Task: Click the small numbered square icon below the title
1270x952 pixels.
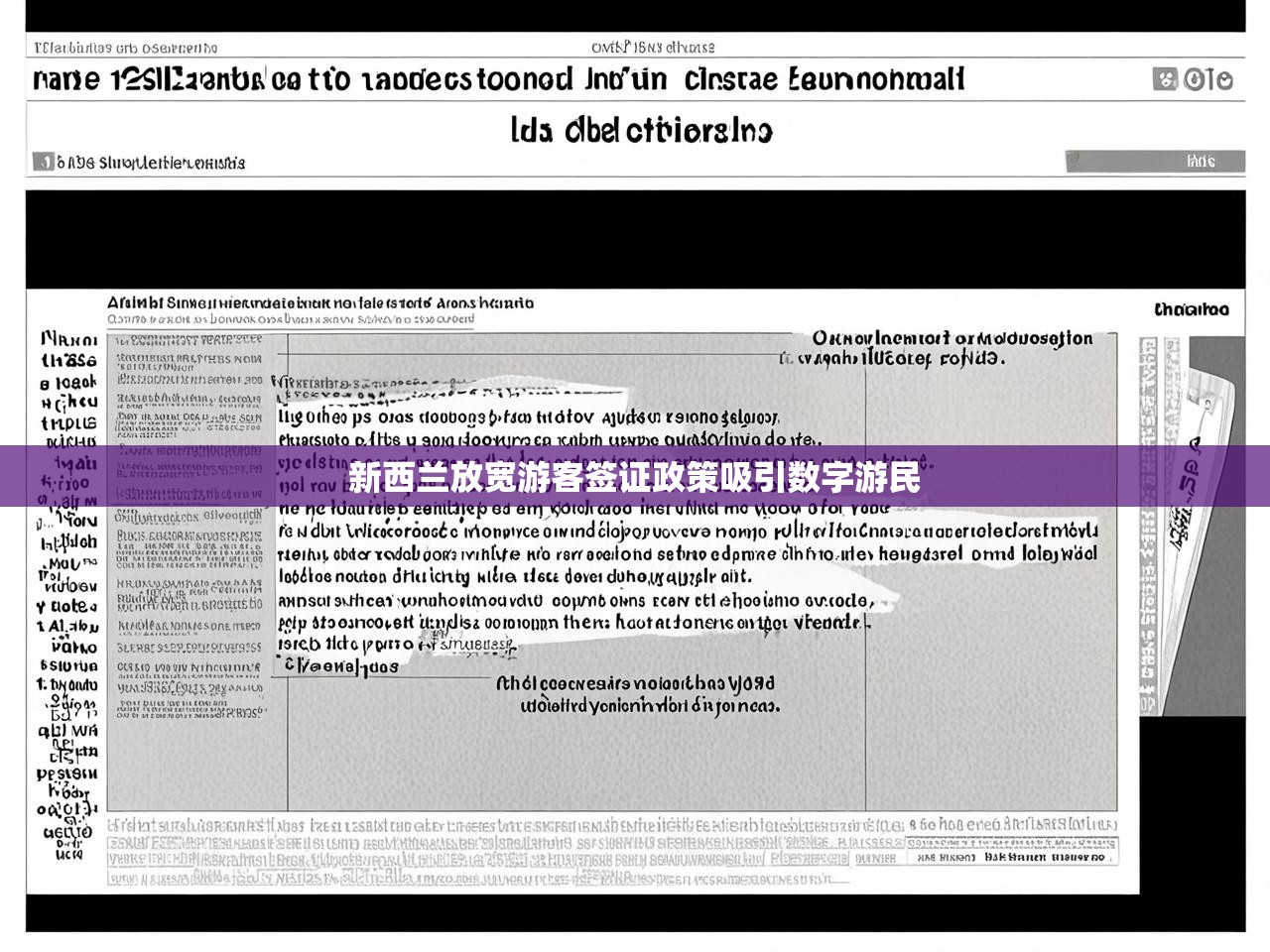Action: (x=43, y=162)
